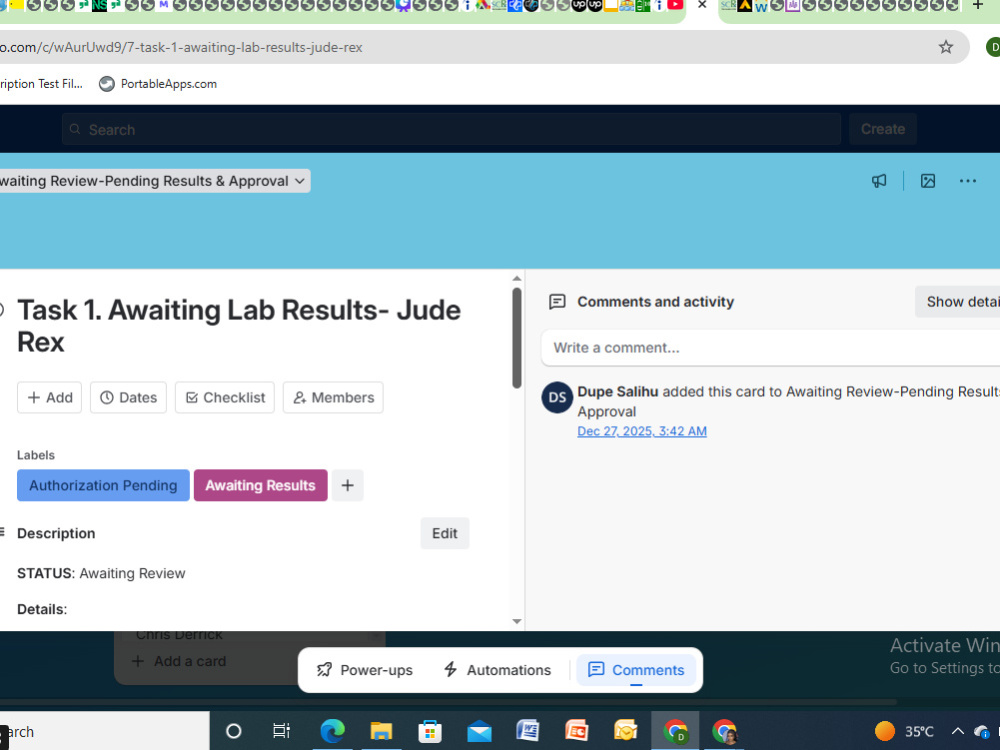The image size is (1000, 750).
Task: Launch Microsoft Edge from the taskbar
Action: point(332,731)
